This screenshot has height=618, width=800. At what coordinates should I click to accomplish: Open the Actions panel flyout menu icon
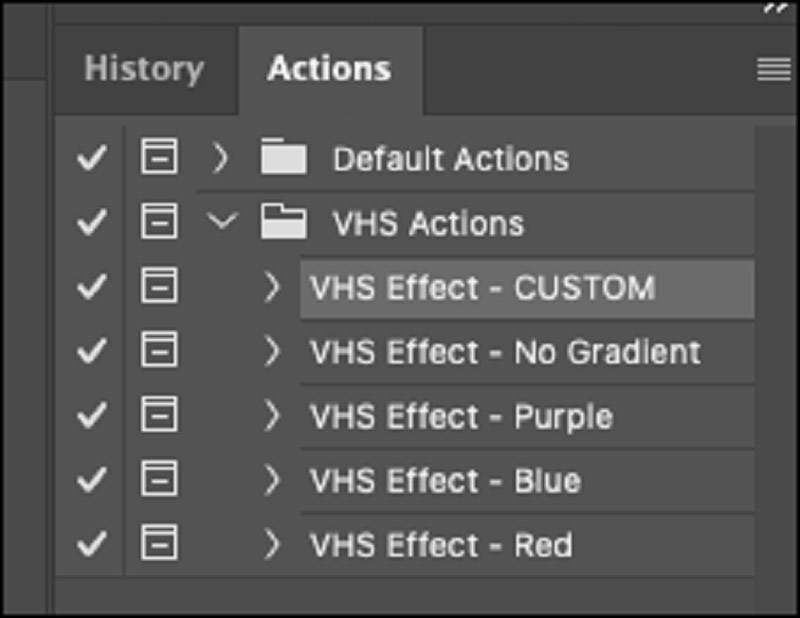772,69
